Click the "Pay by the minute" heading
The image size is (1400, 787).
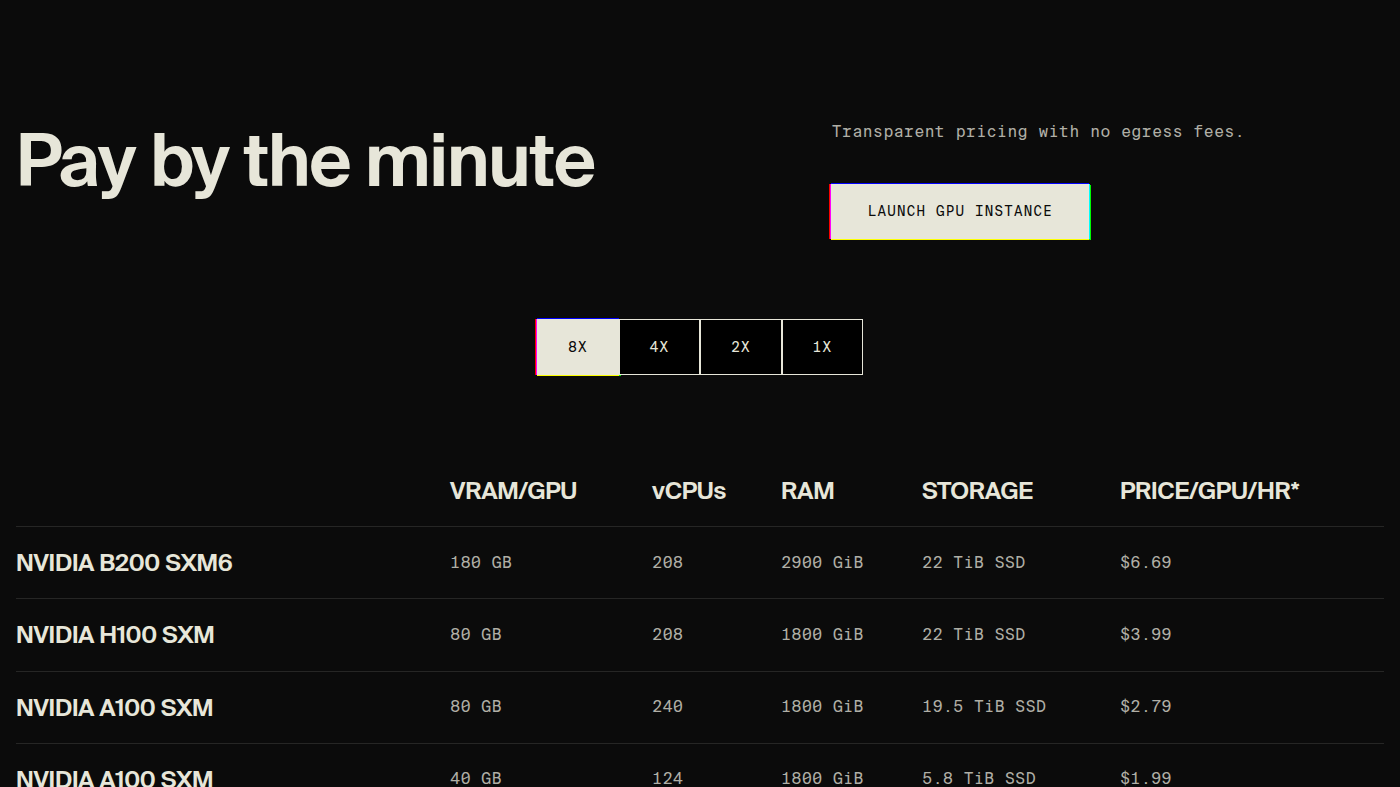click(306, 160)
